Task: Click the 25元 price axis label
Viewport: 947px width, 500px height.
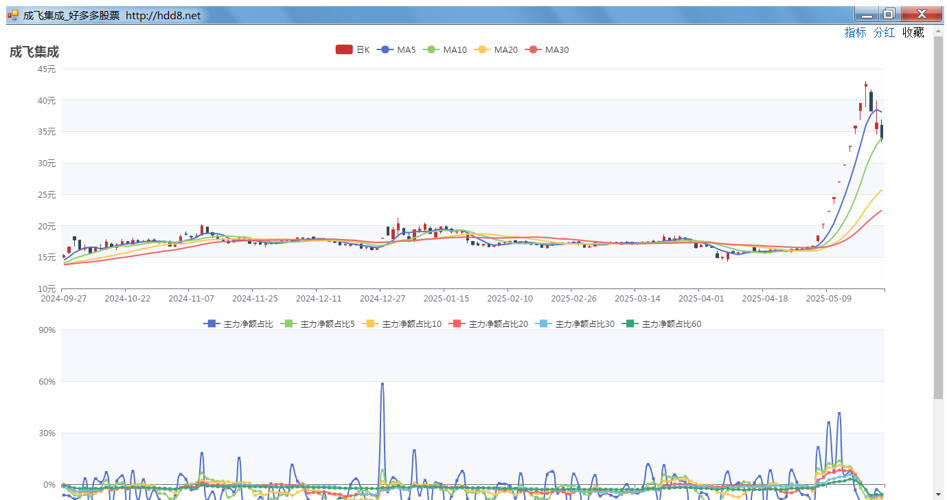Action: (x=47, y=194)
